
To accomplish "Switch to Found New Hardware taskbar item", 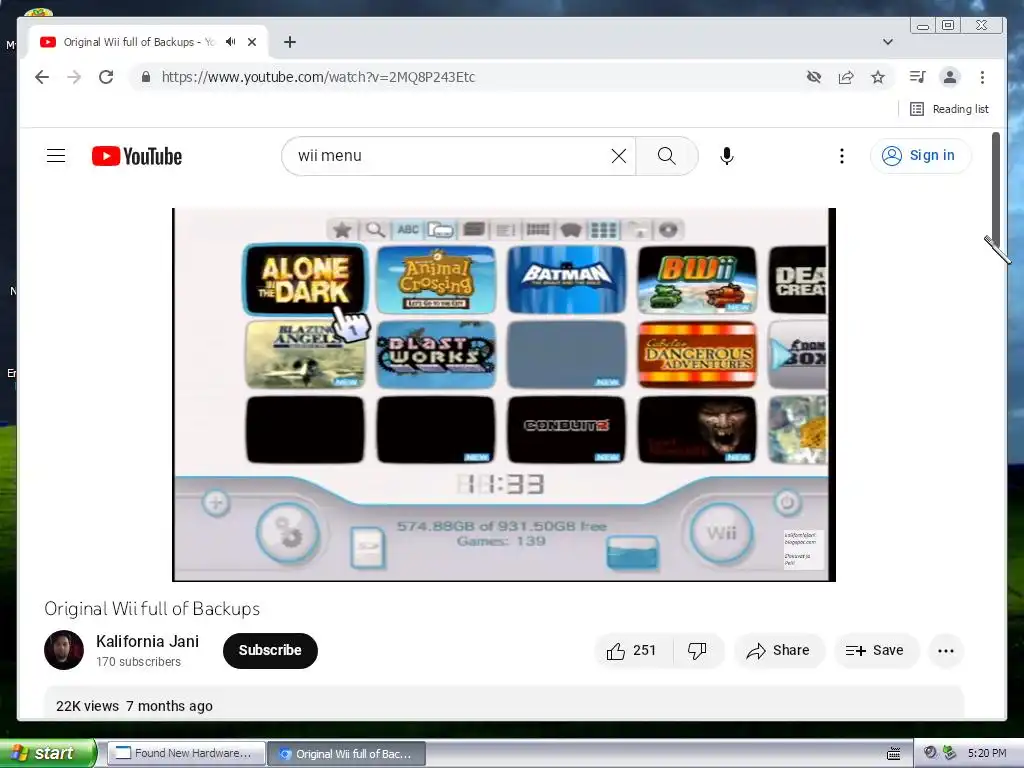I will 186,753.
